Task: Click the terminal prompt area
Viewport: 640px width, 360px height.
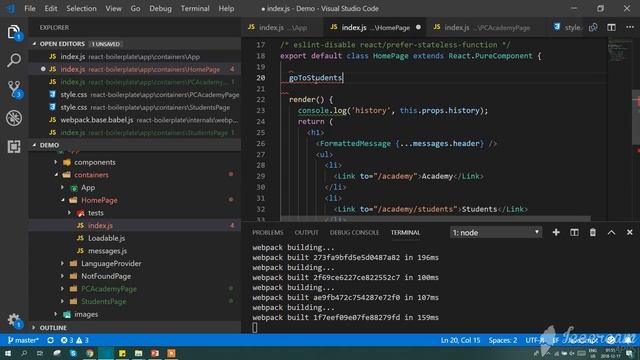Action: click(255, 327)
